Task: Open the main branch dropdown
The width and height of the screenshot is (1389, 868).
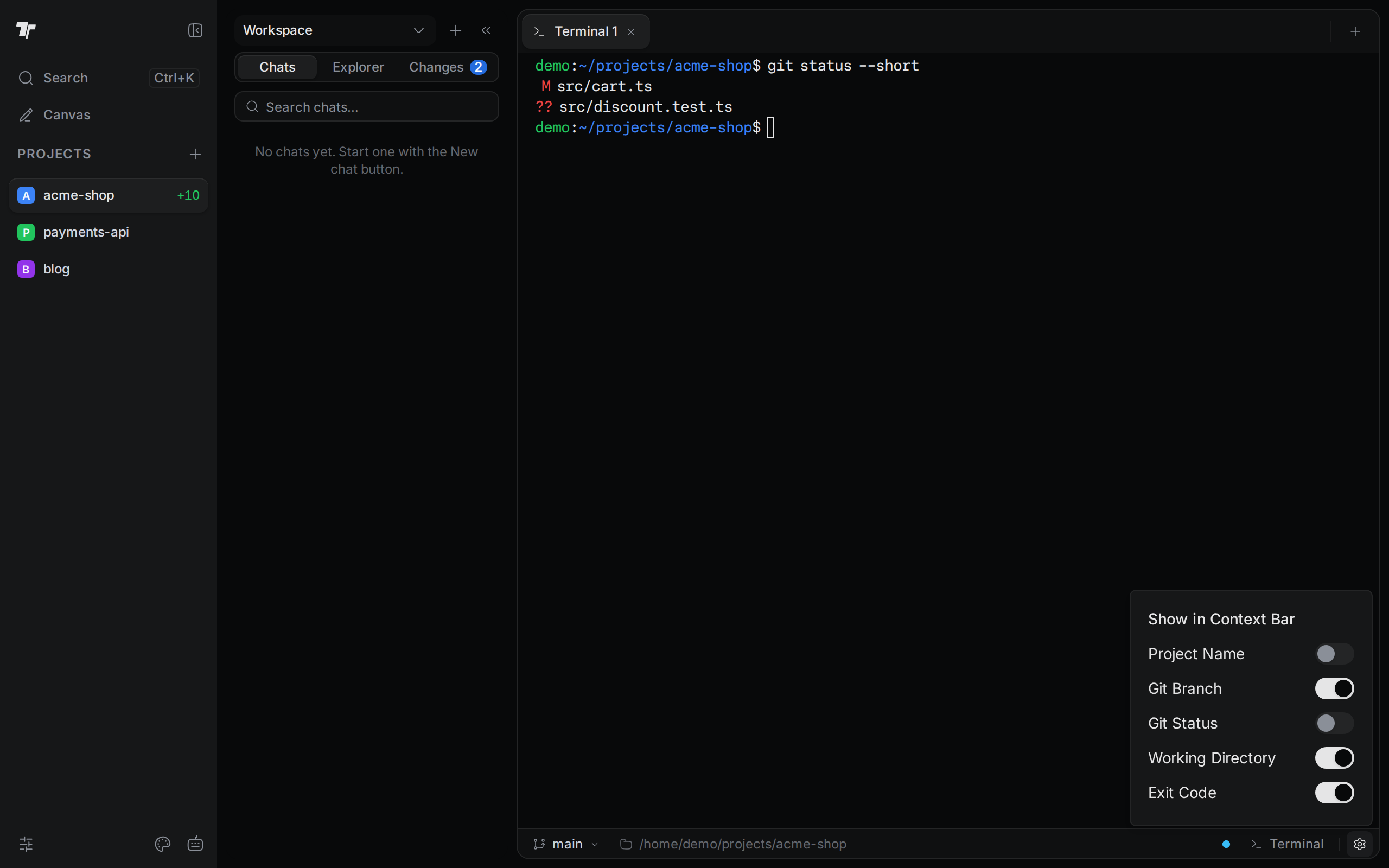Action: click(x=566, y=844)
